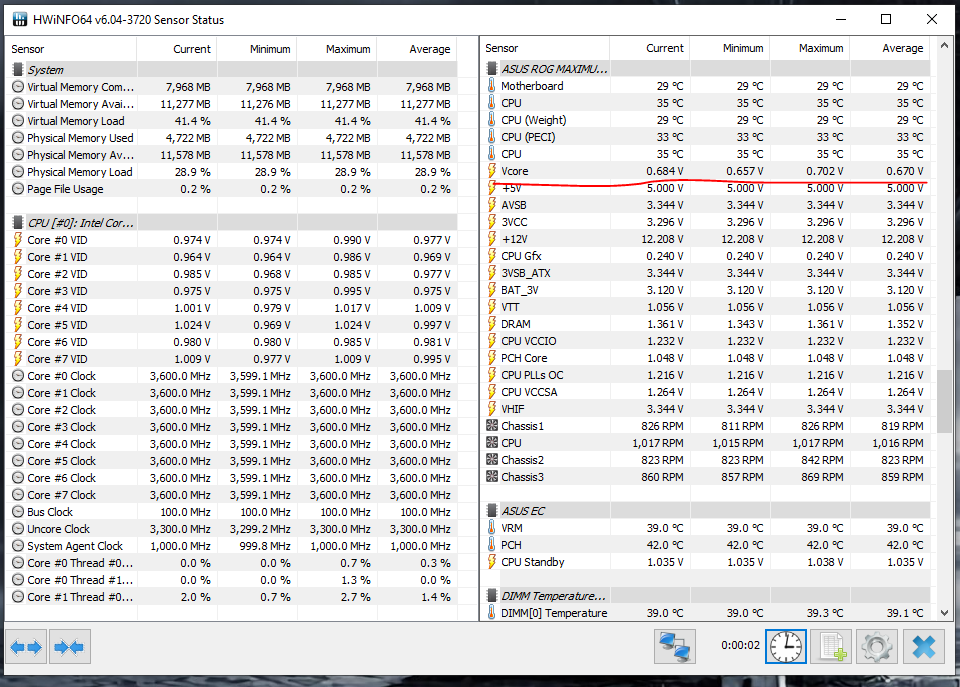Select the VHIF voltage row
The width and height of the screenshot is (960, 687).
tap(705, 409)
